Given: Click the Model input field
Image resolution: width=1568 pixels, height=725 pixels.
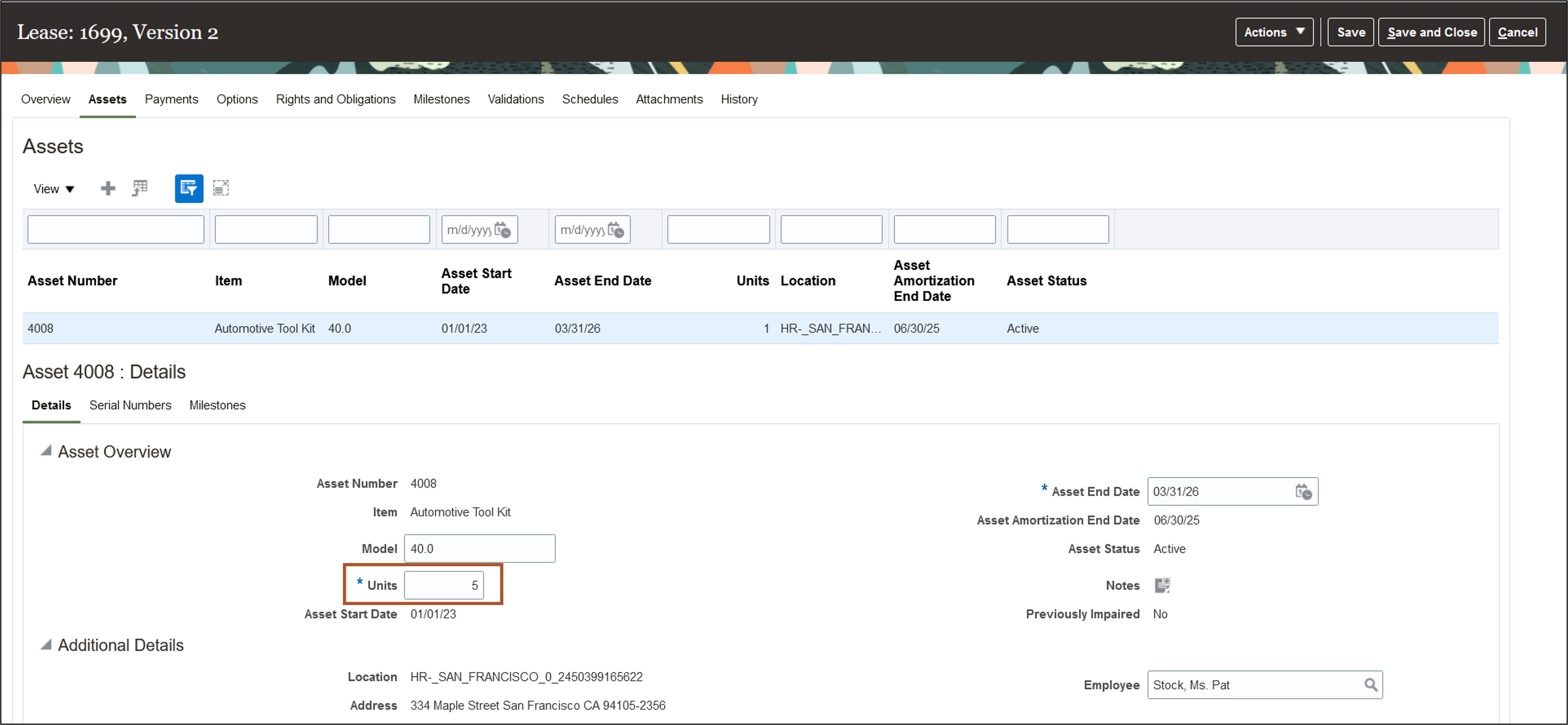Looking at the screenshot, I should point(479,548).
